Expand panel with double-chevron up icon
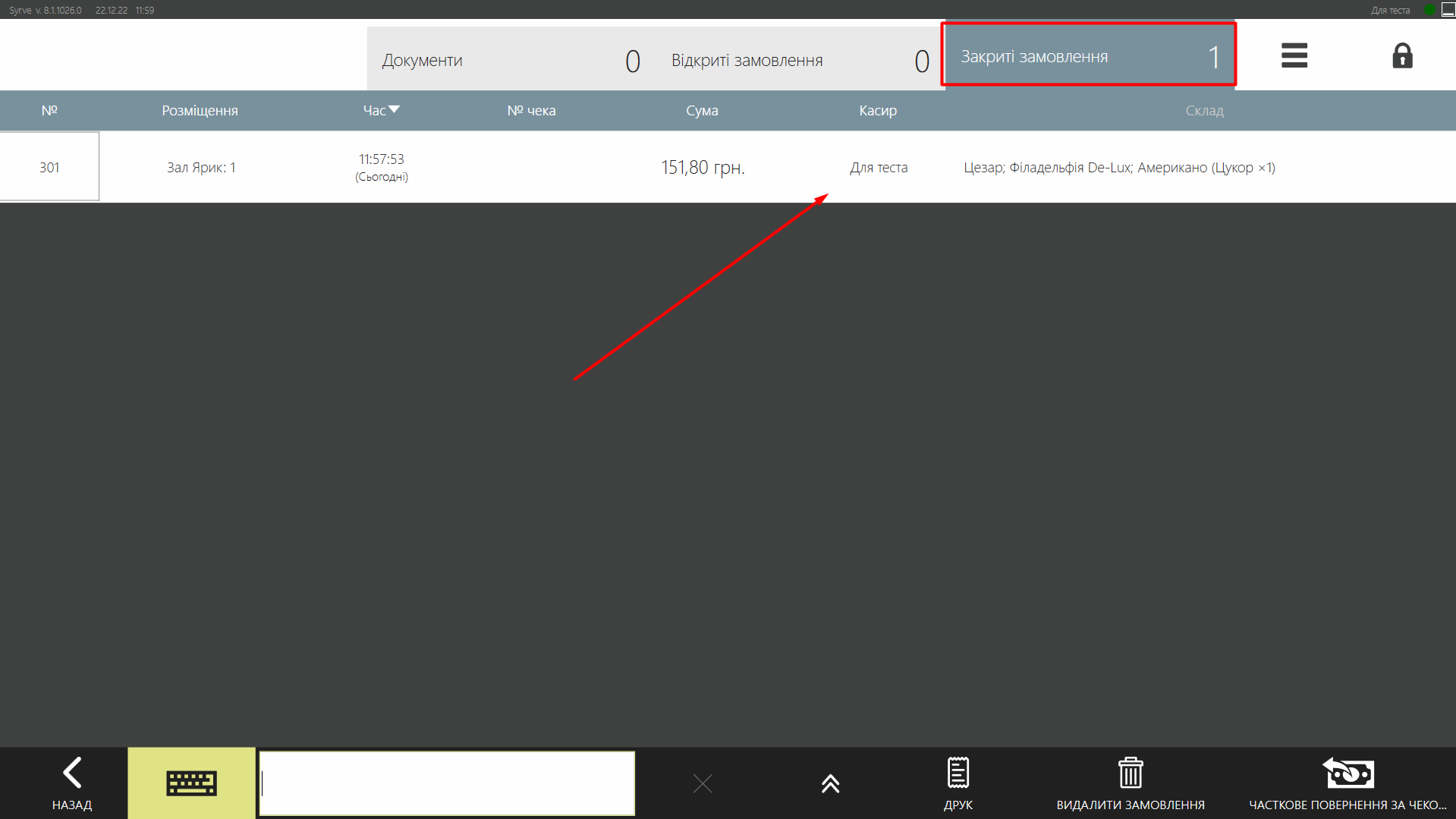 (830, 783)
